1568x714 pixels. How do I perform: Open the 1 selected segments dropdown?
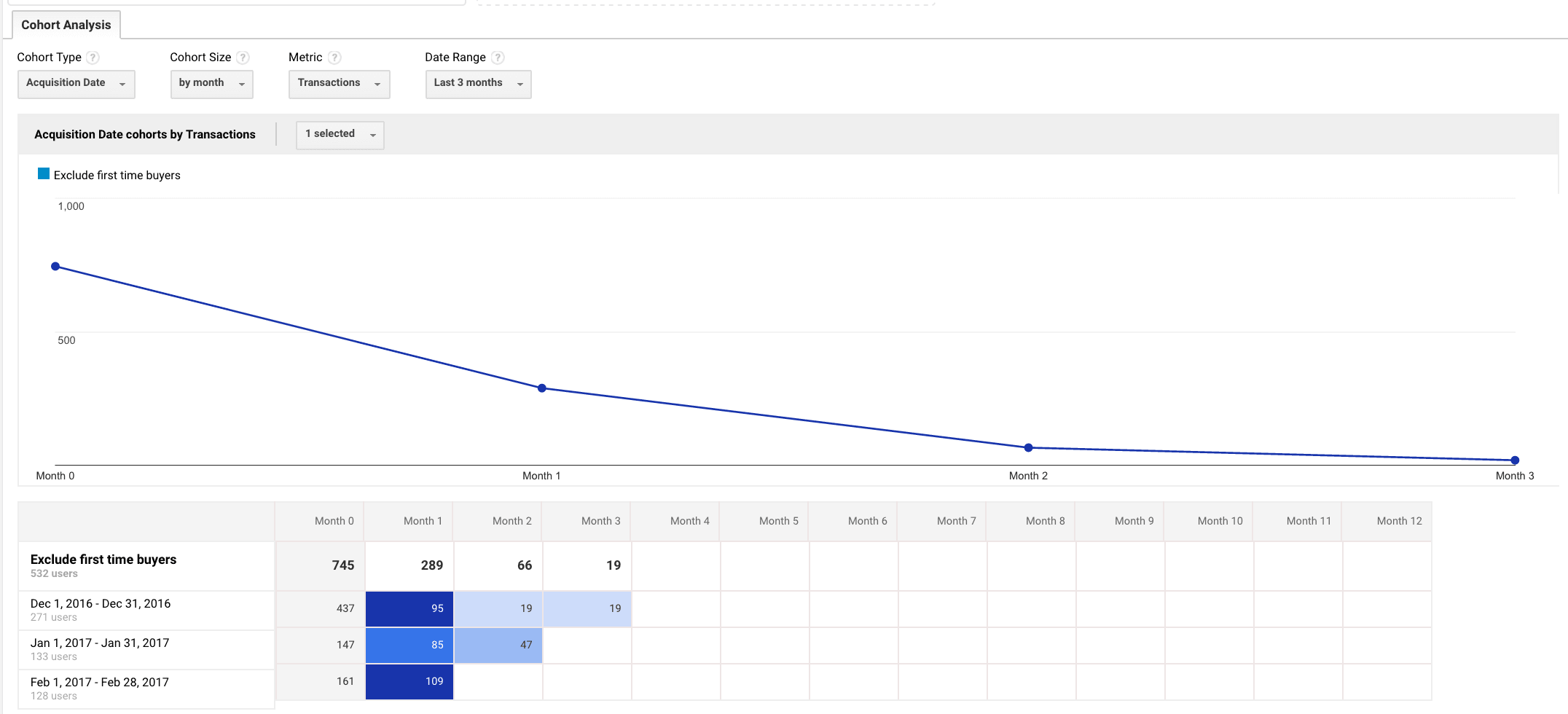[340, 135]
